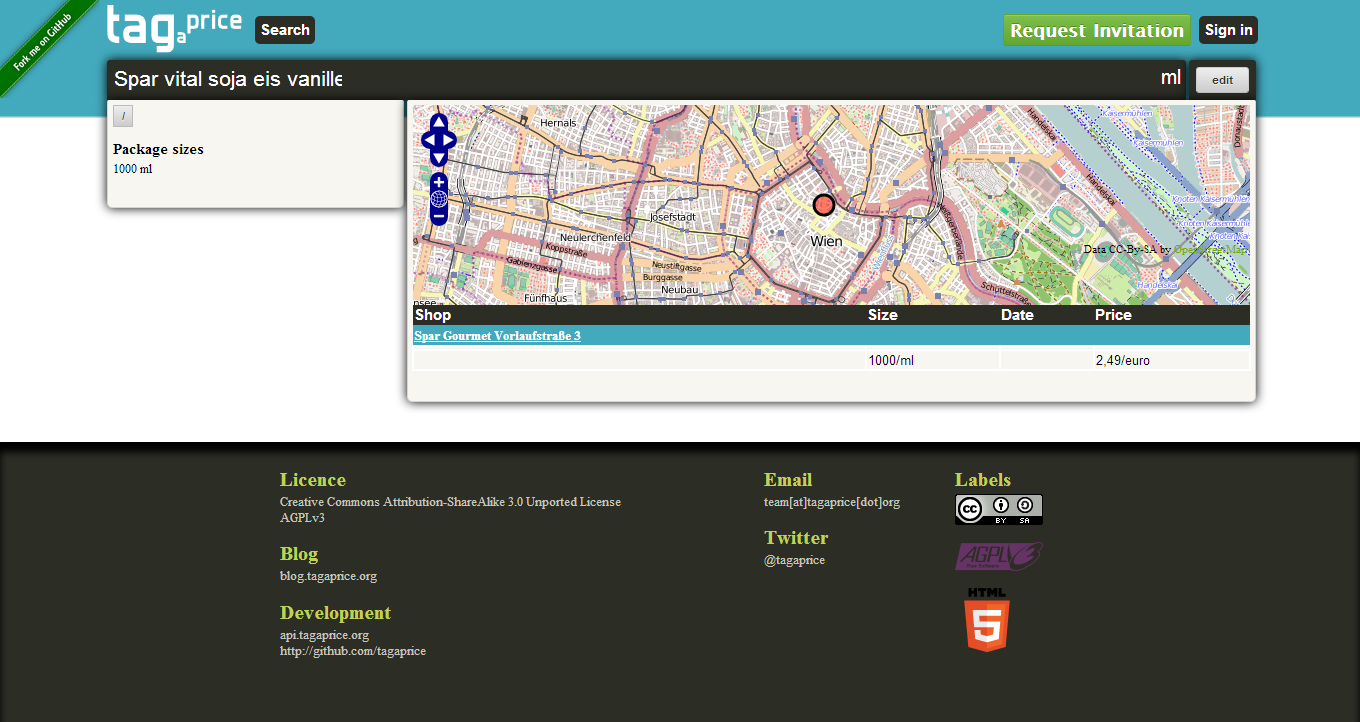The image size is (1360, 722).
Task: Click product title Spar vital soja eis vanille
Action: (x=228, y=79)
